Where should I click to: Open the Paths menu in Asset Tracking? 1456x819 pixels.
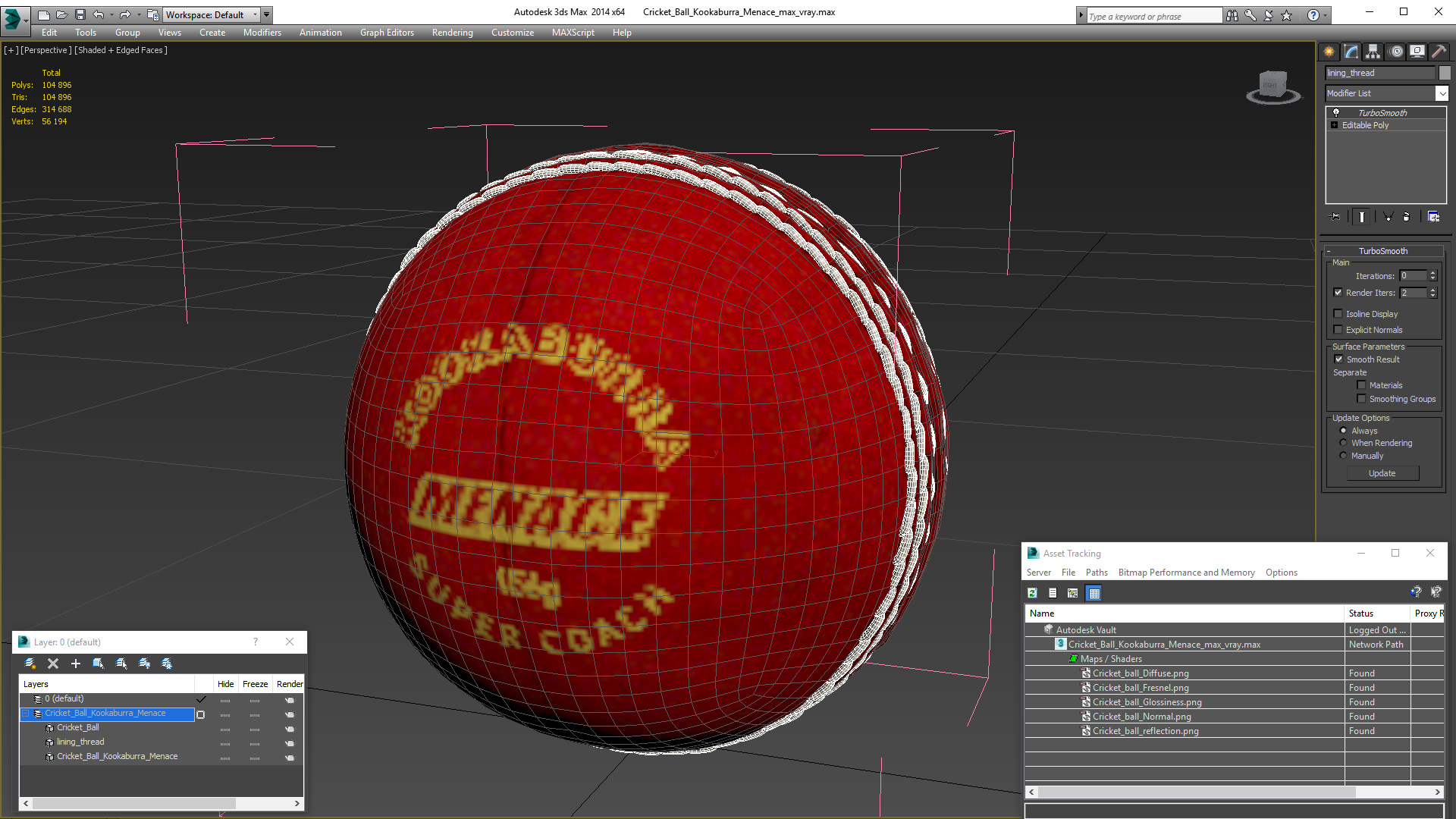click(1096, 573)
